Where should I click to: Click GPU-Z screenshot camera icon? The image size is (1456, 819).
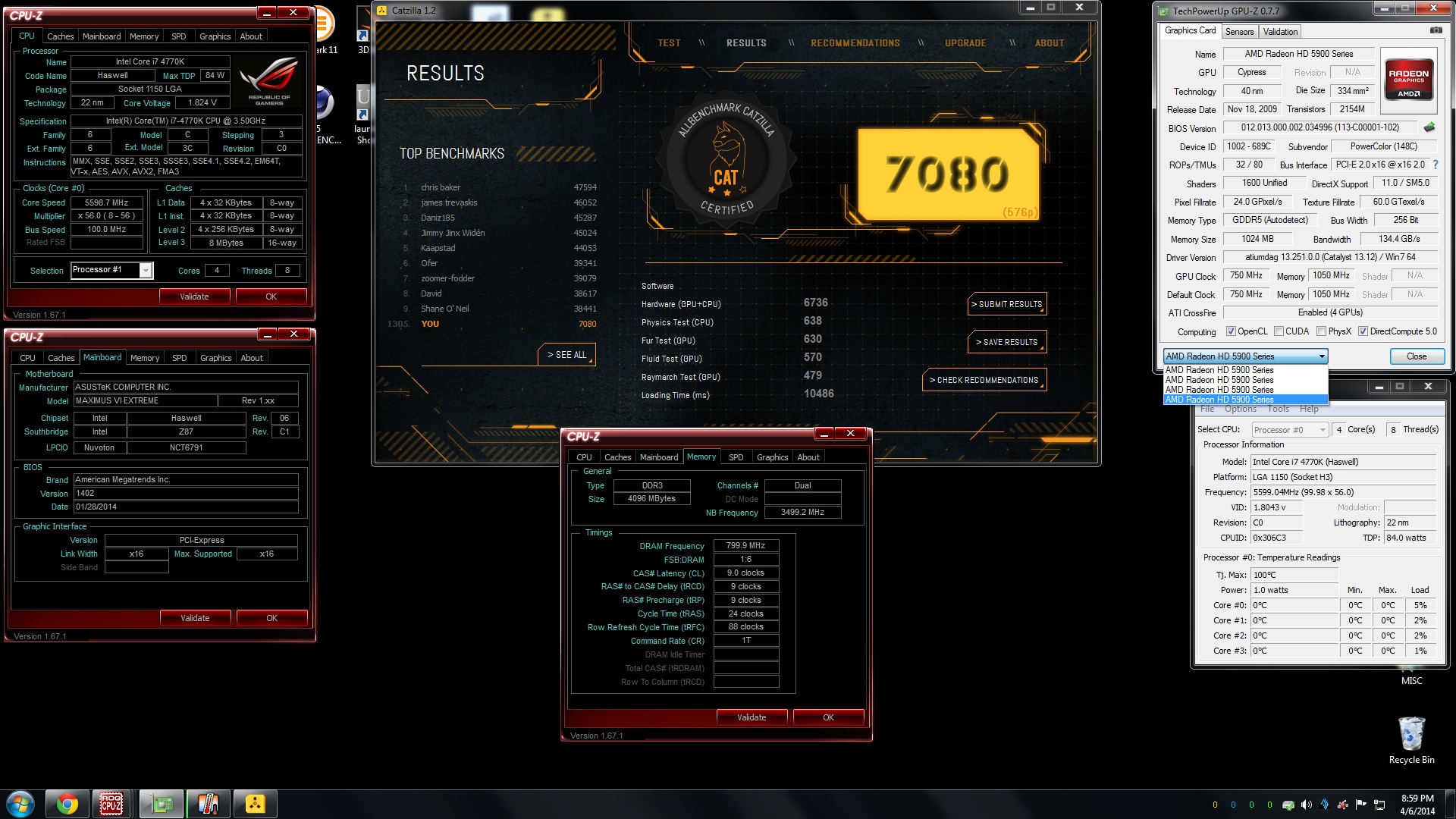point(1436,30)
